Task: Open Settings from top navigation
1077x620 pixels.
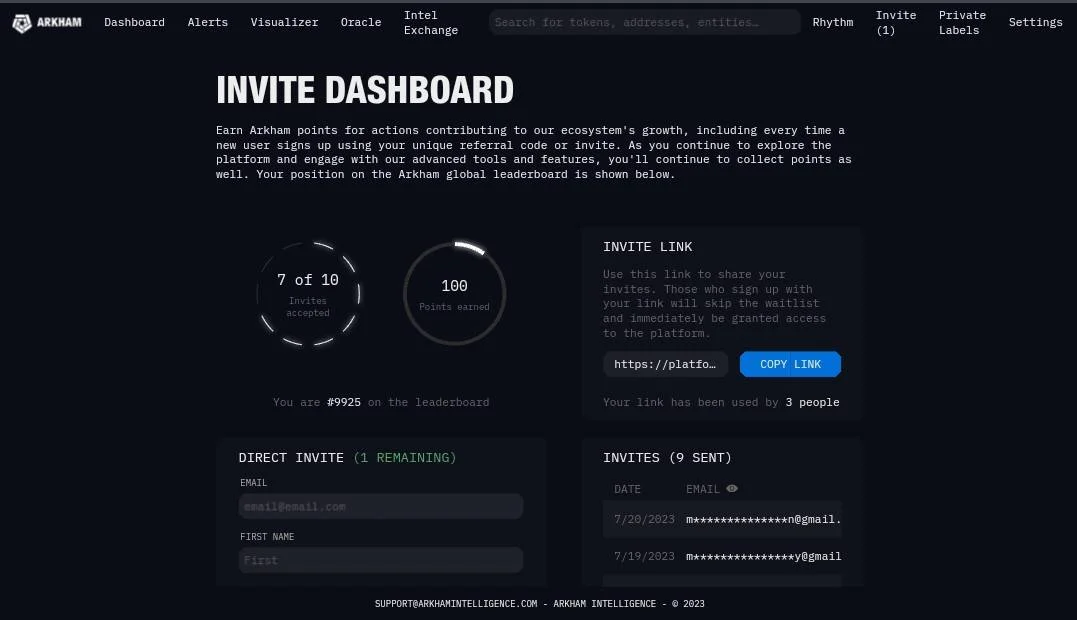Action: [x=1035, y=22]
